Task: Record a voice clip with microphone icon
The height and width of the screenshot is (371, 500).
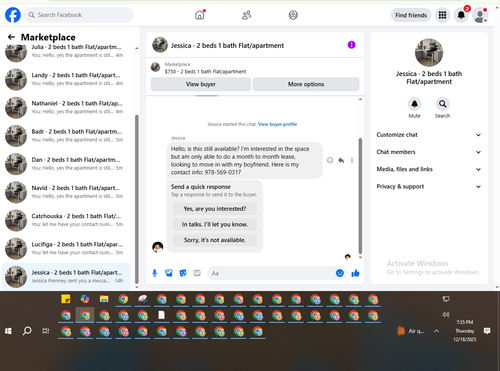Action: 155,273
